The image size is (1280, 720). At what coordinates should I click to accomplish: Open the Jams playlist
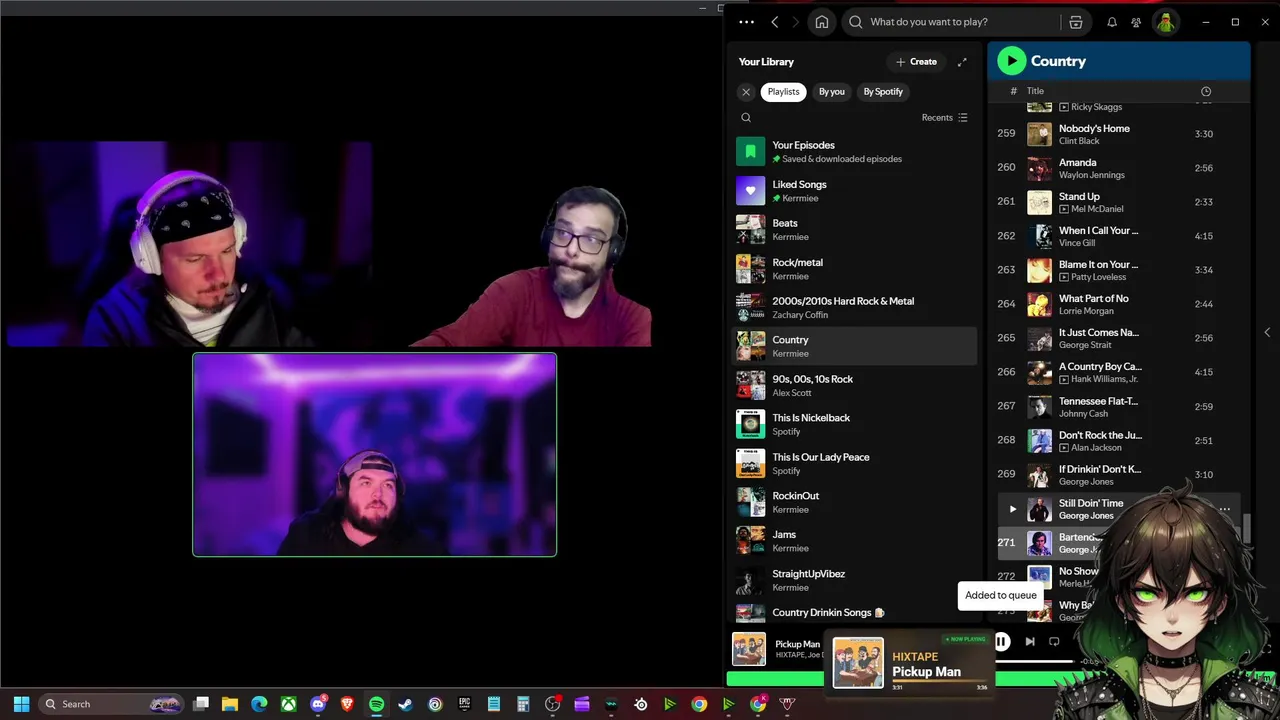[855, 541]
